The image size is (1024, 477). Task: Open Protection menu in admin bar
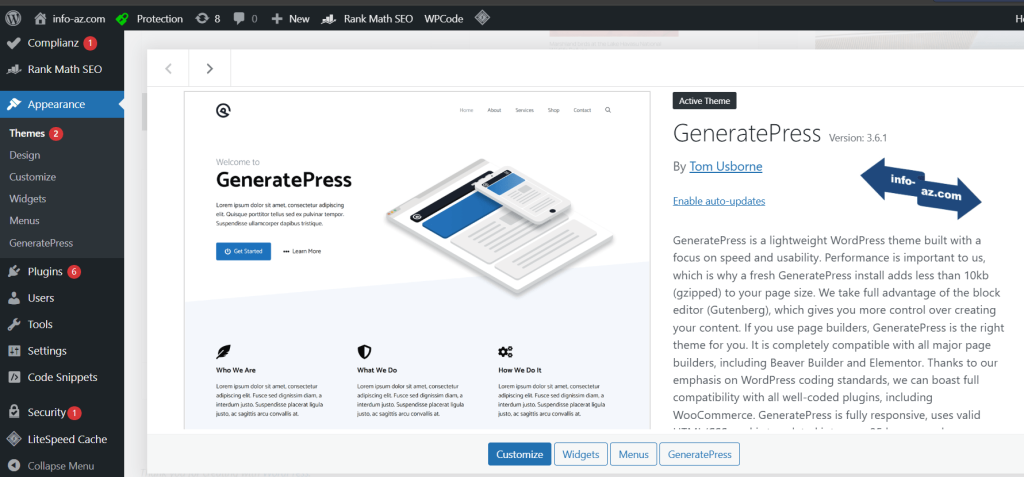(x=159, y=18)
